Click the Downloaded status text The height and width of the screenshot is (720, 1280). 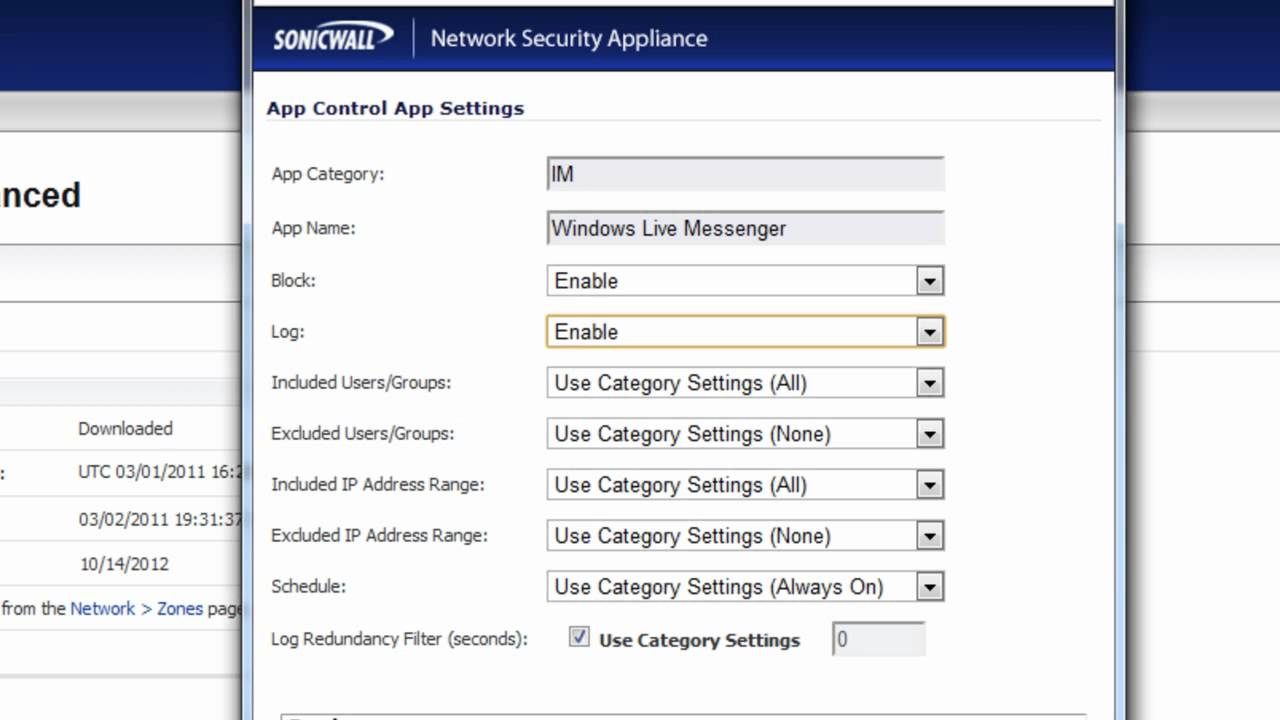[x=125, y=428]
